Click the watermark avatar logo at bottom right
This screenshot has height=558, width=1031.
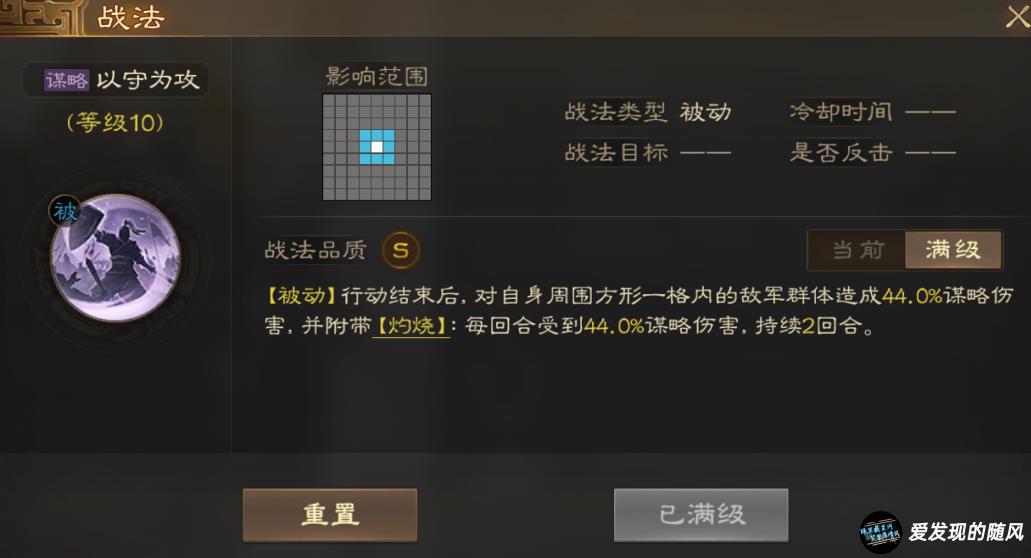pyautogui.click(x=880, y=532)
